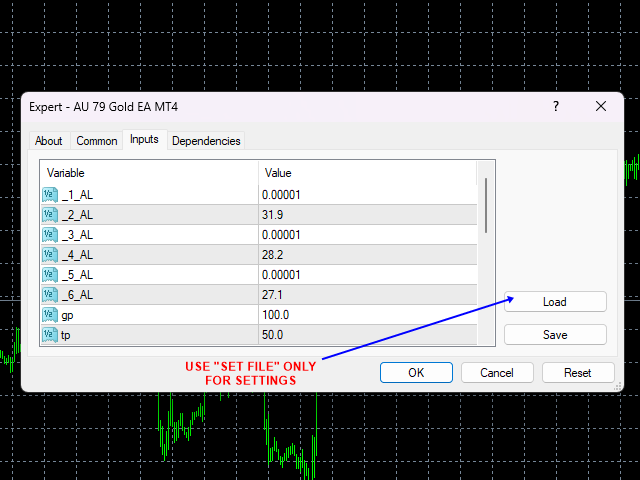Select the _2_AL variable name
Screen dimensions: 640x480
[78, 215]
